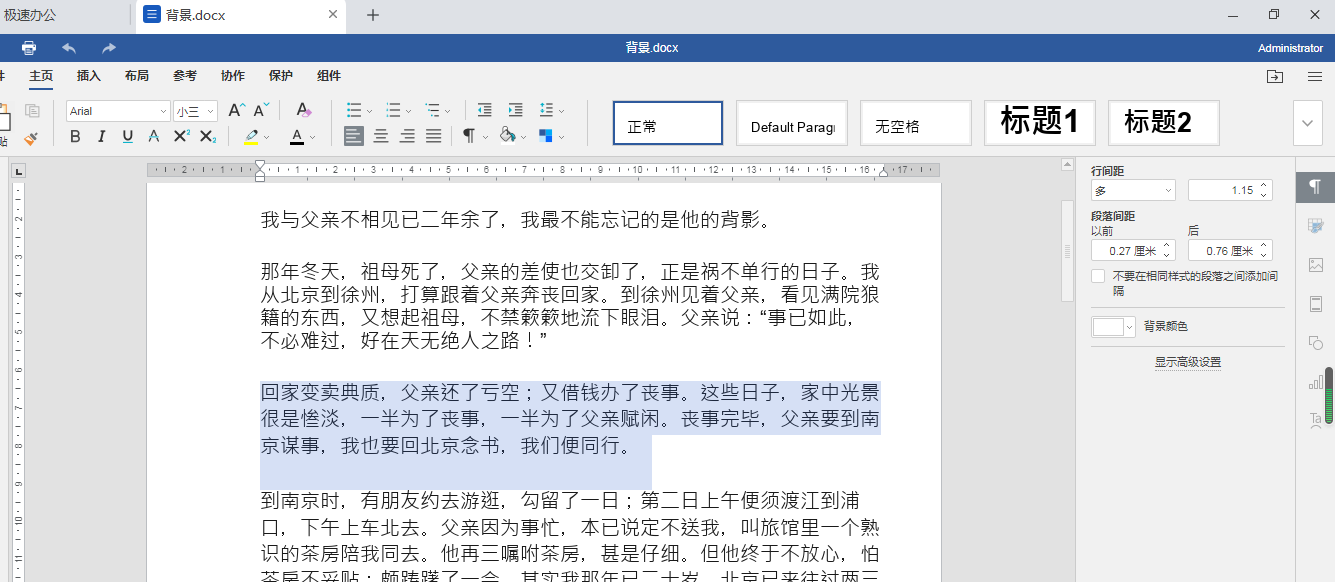Screen dimensions: 1335x582
Task: Expand the highlight color dropdown arrow
Action: (x=266, y=137)
